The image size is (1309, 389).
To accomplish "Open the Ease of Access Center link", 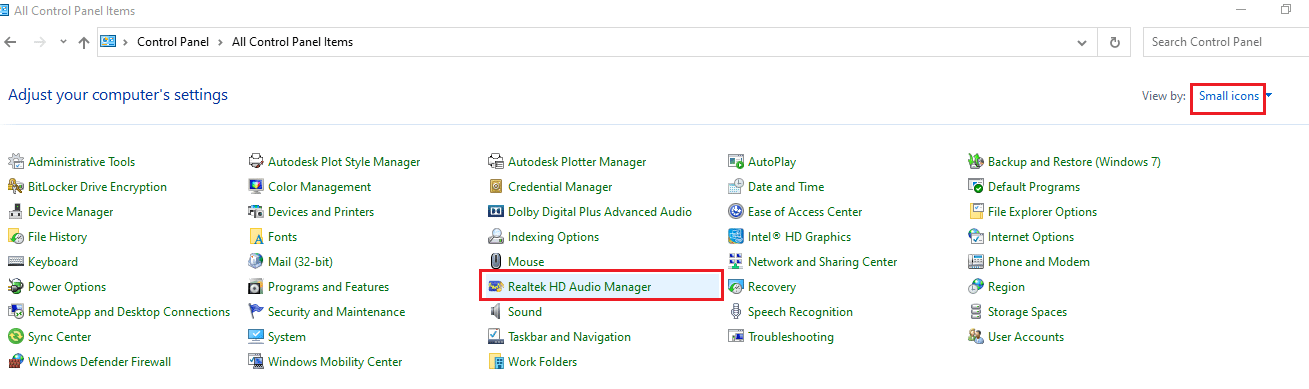I will (x=805, y=212).
